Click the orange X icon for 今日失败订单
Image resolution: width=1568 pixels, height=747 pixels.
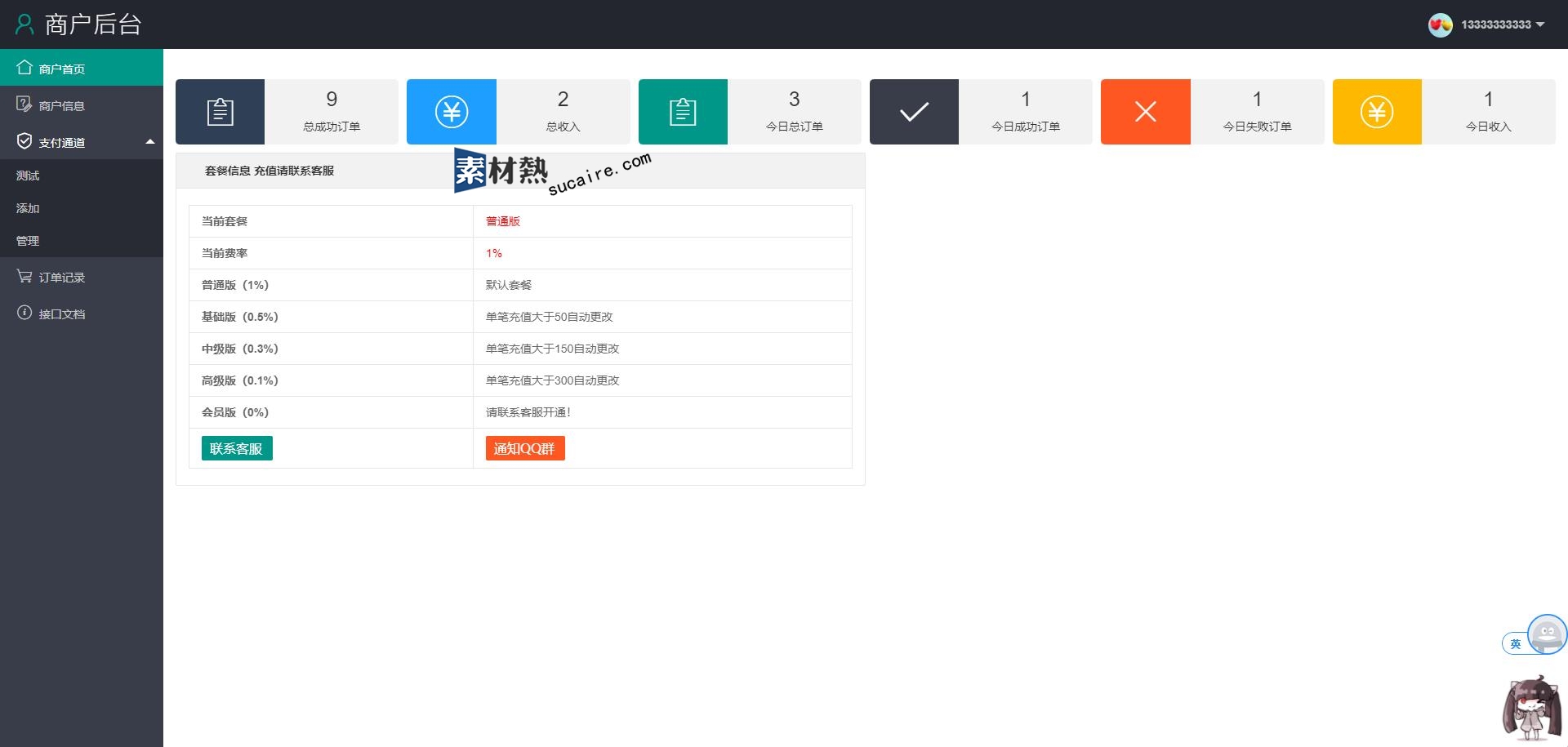tap(1146, 112)
